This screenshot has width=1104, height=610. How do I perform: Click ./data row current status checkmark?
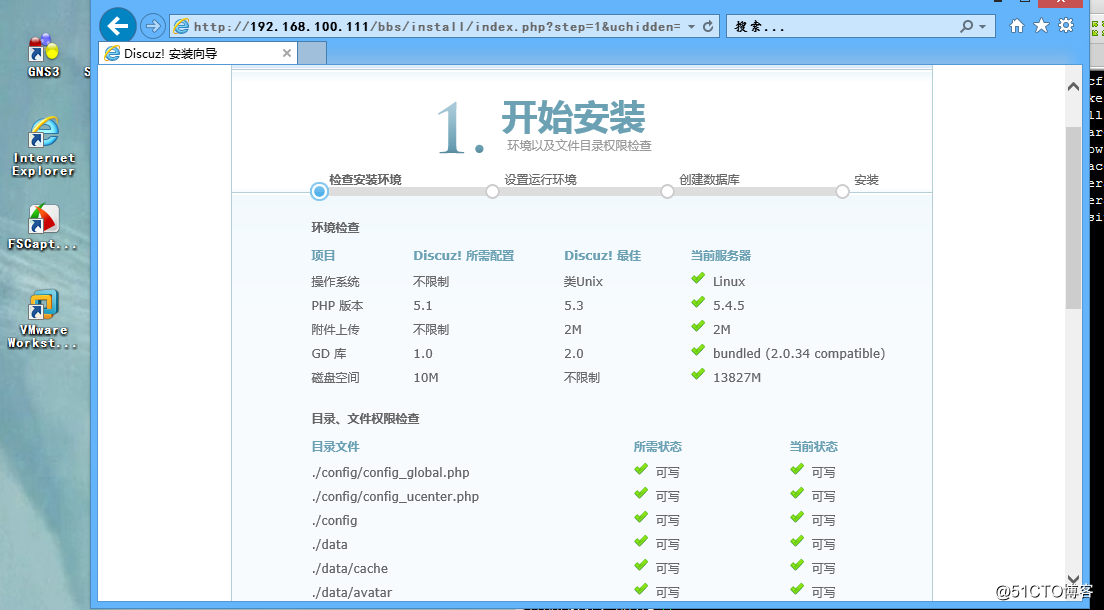click(x=796, y=541)
